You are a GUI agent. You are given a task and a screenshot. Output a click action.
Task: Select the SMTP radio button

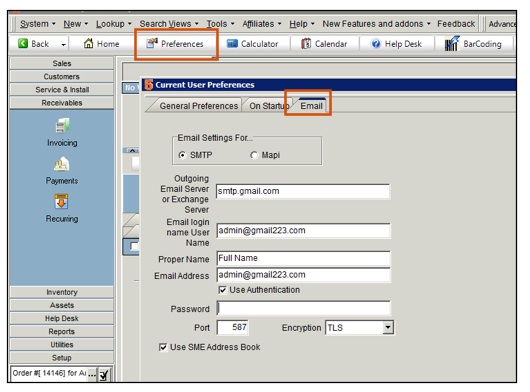point(182,155)
